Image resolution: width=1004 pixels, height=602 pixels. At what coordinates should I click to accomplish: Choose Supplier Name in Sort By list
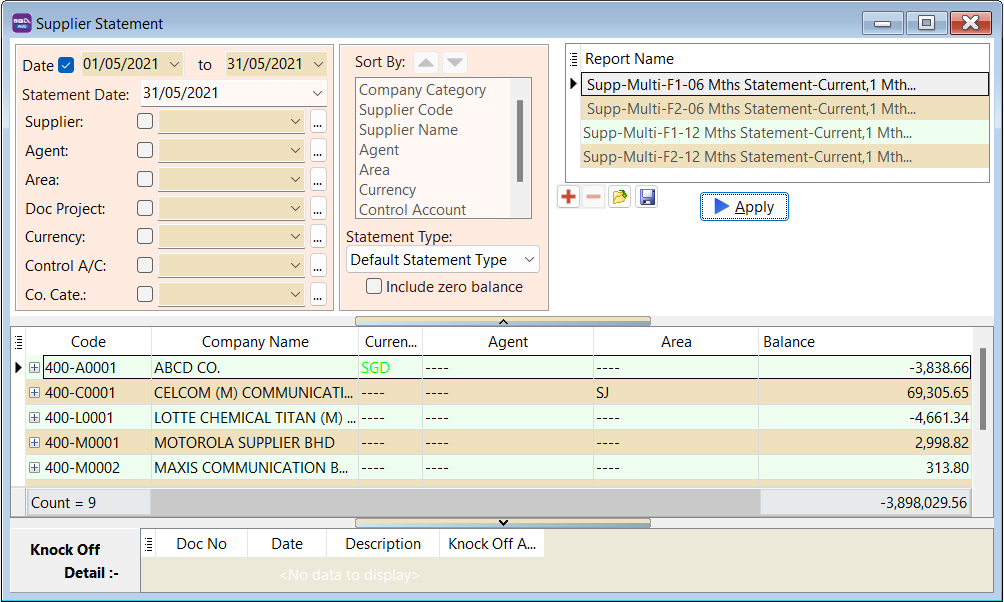408,130
